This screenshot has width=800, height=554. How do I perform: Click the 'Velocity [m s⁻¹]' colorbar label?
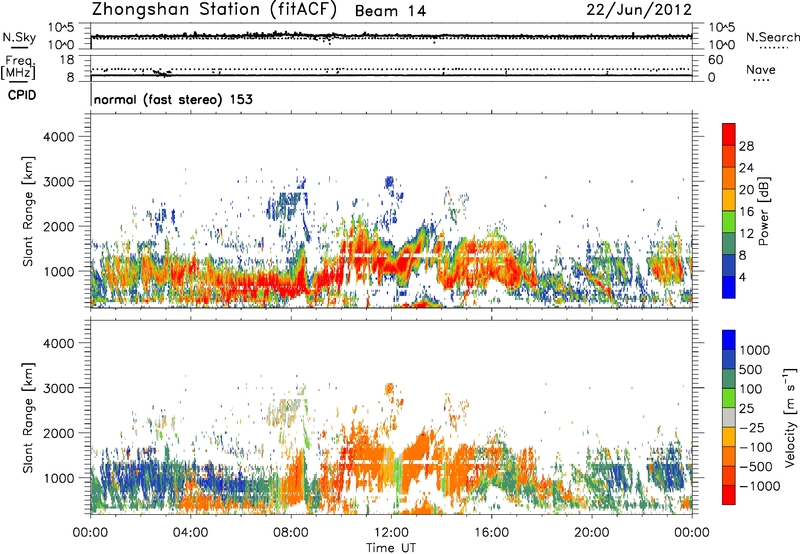[790, 417]
